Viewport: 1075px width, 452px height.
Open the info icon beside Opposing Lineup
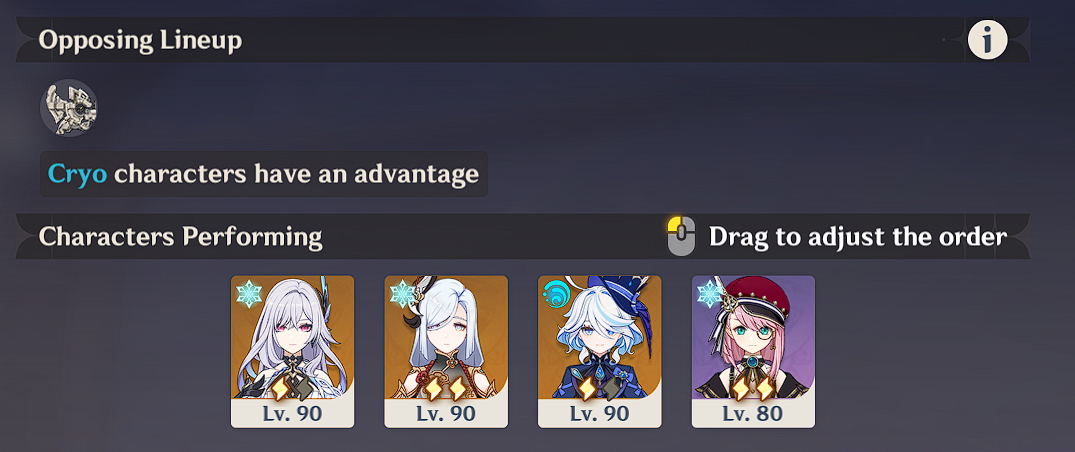987,40
